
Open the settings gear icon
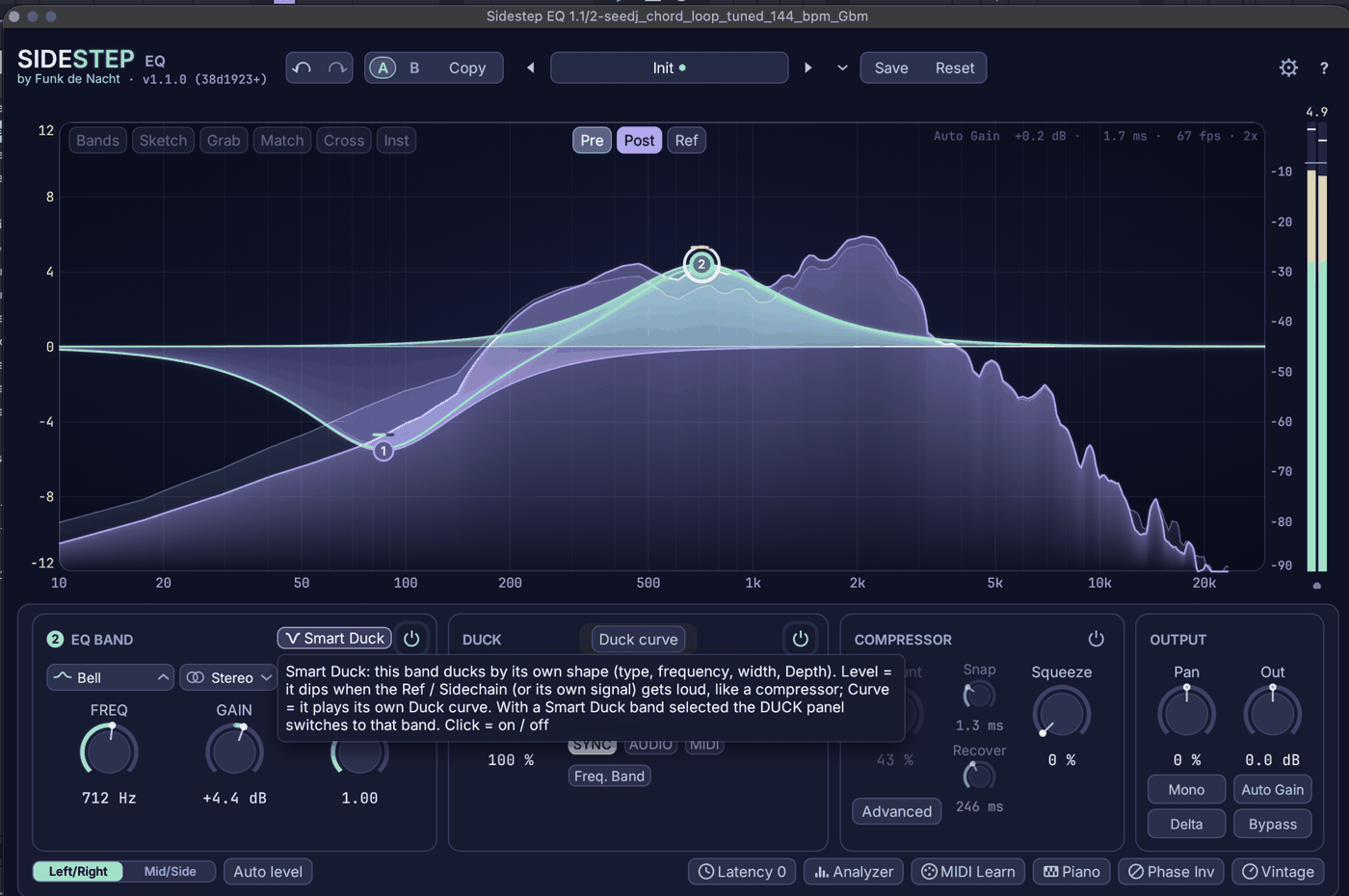click(1288, 67)
